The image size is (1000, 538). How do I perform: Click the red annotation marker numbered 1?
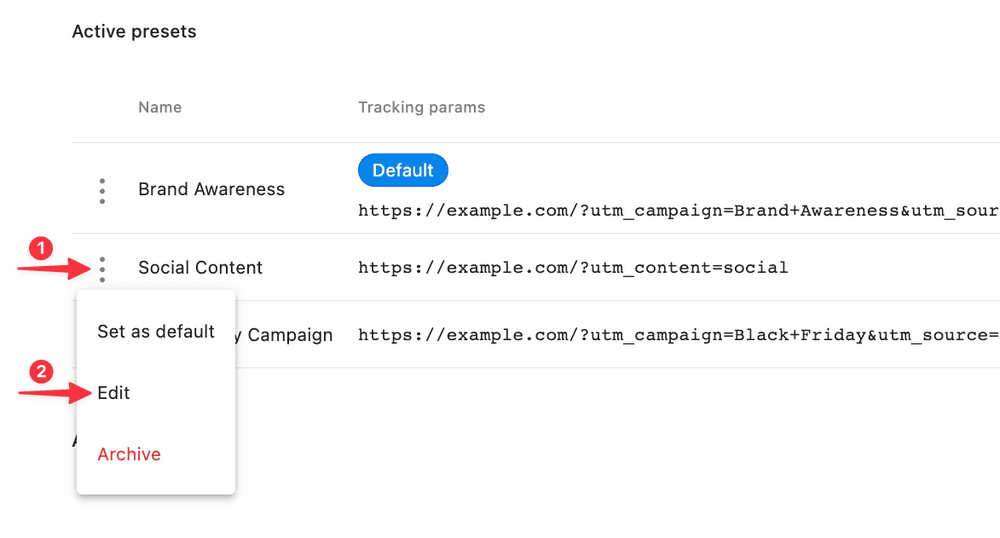coord(39,247)
